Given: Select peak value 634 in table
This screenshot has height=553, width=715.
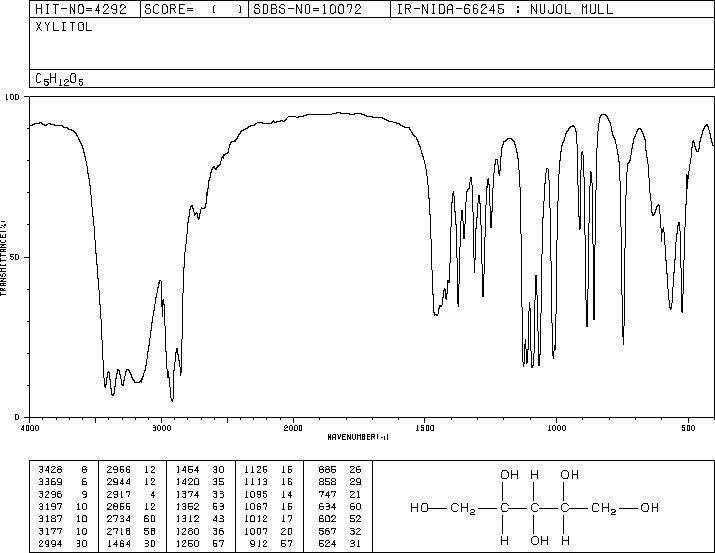Looking at the screenshot, I should click(x=327, y=506).
